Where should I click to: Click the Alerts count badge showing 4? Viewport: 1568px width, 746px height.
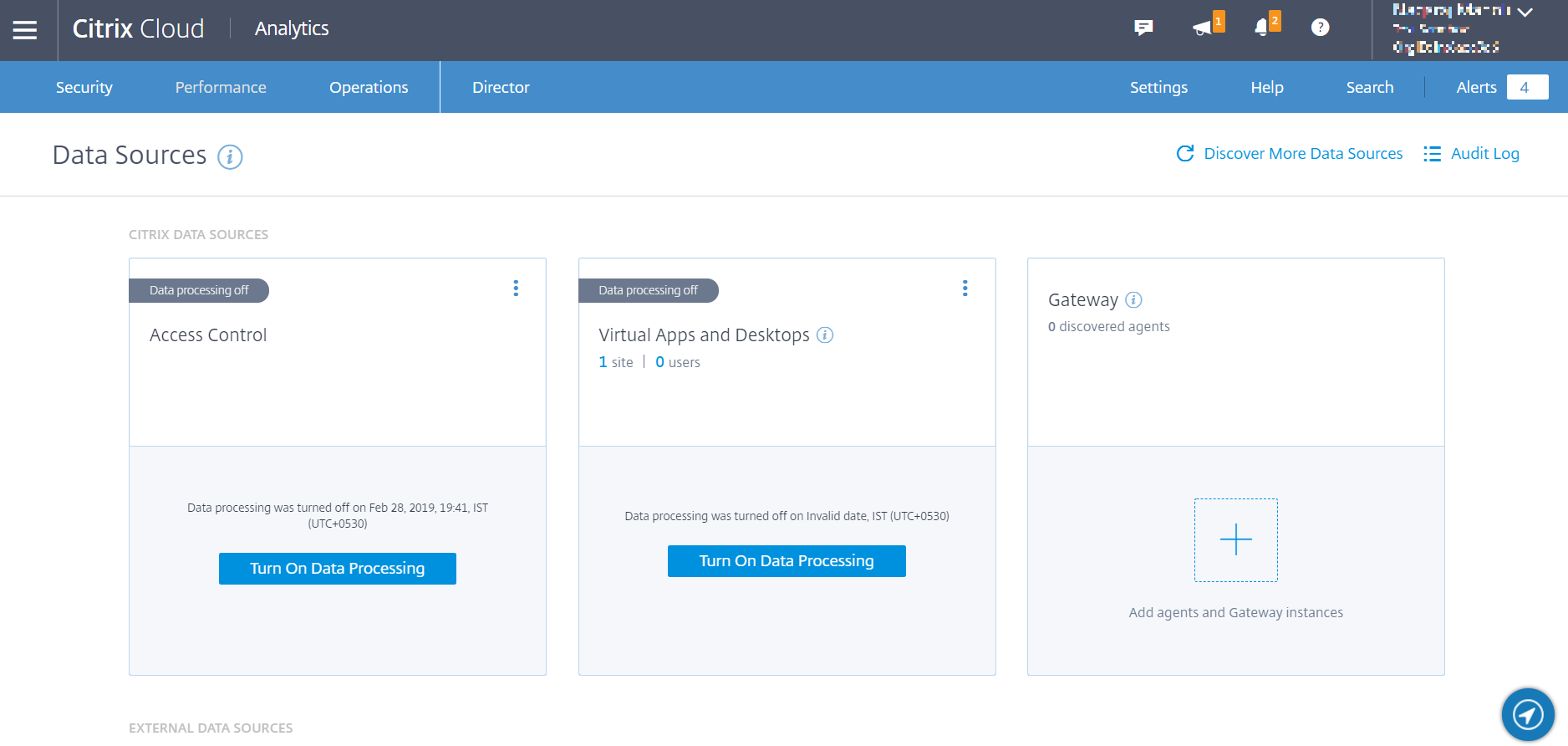1527,87
